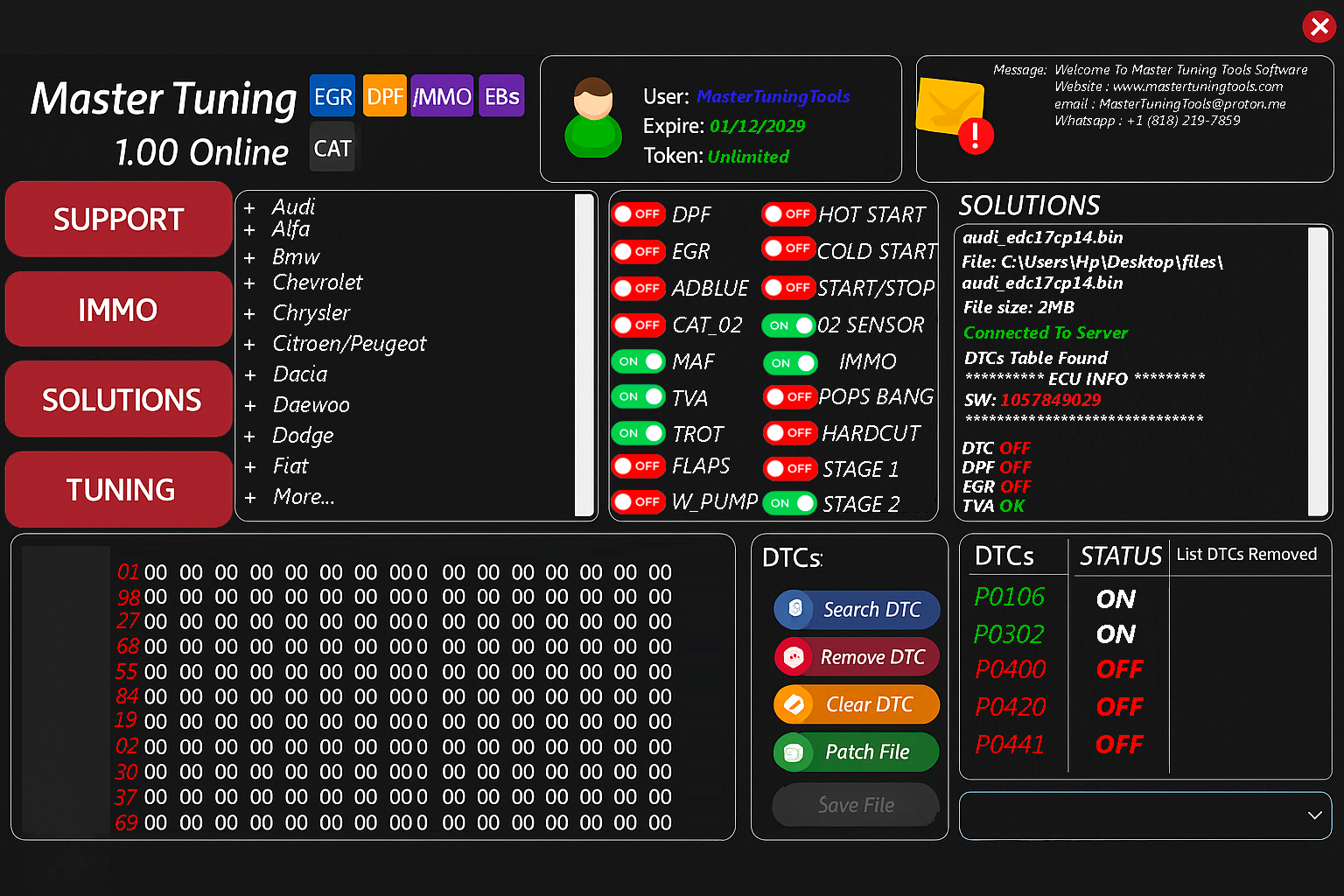Turn off the 02 SENSOR switch
Image resolution: width=1344 pixels, height=896 pixels.
point(789,325)
